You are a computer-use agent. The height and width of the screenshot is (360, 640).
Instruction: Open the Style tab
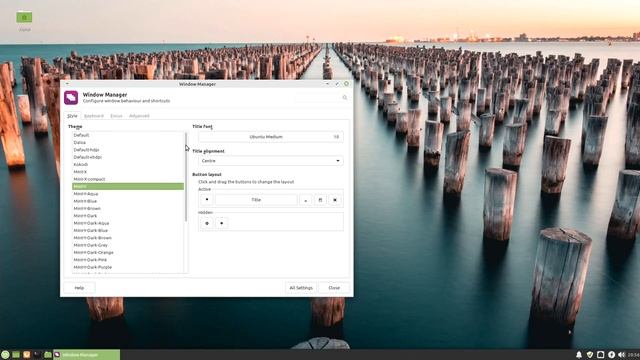tap(72, 116)
